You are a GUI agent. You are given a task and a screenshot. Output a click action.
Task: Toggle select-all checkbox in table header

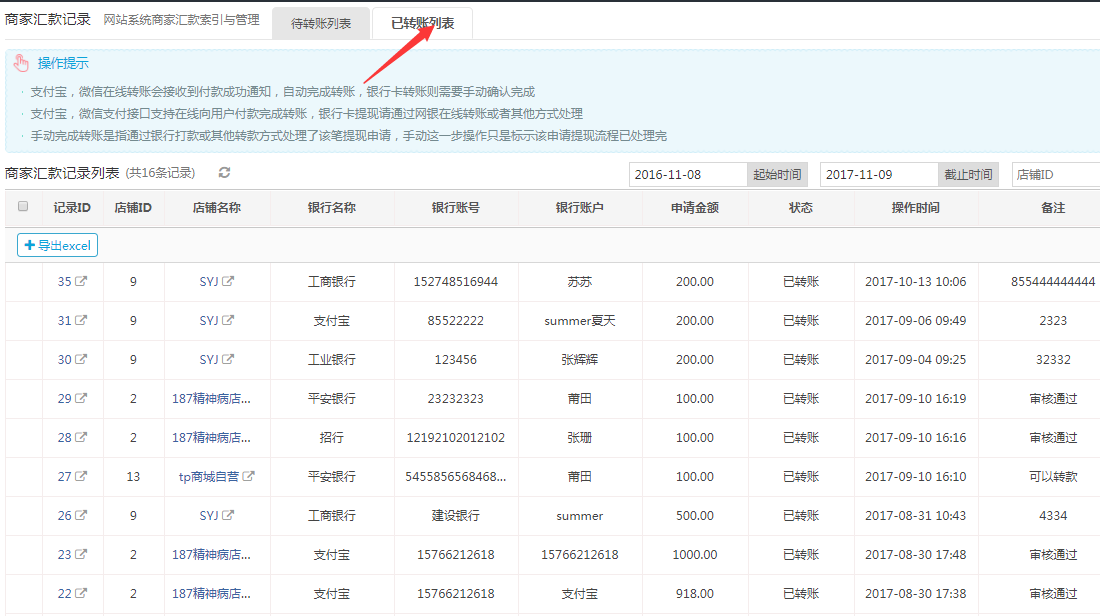pos(24,207)
